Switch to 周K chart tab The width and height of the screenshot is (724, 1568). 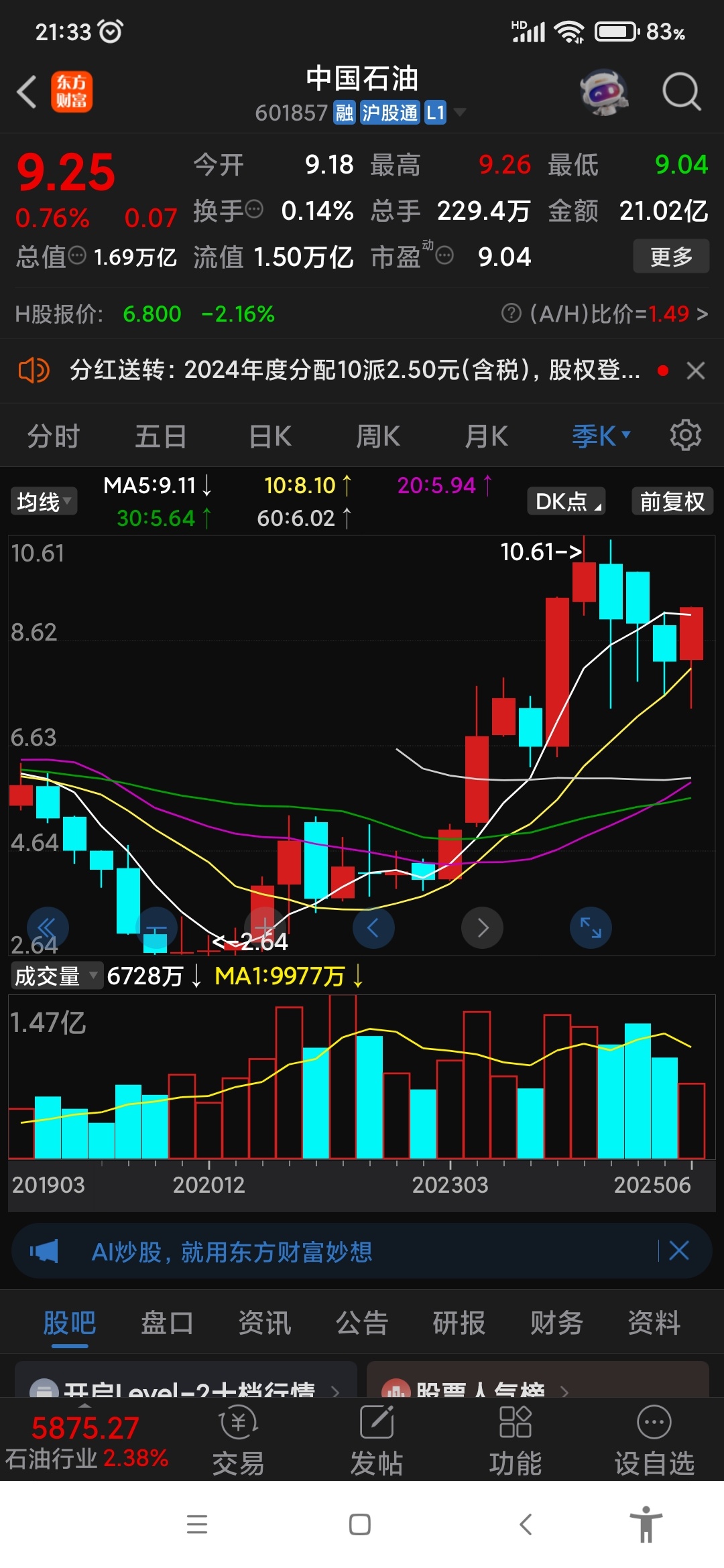(x=378, y=436)
